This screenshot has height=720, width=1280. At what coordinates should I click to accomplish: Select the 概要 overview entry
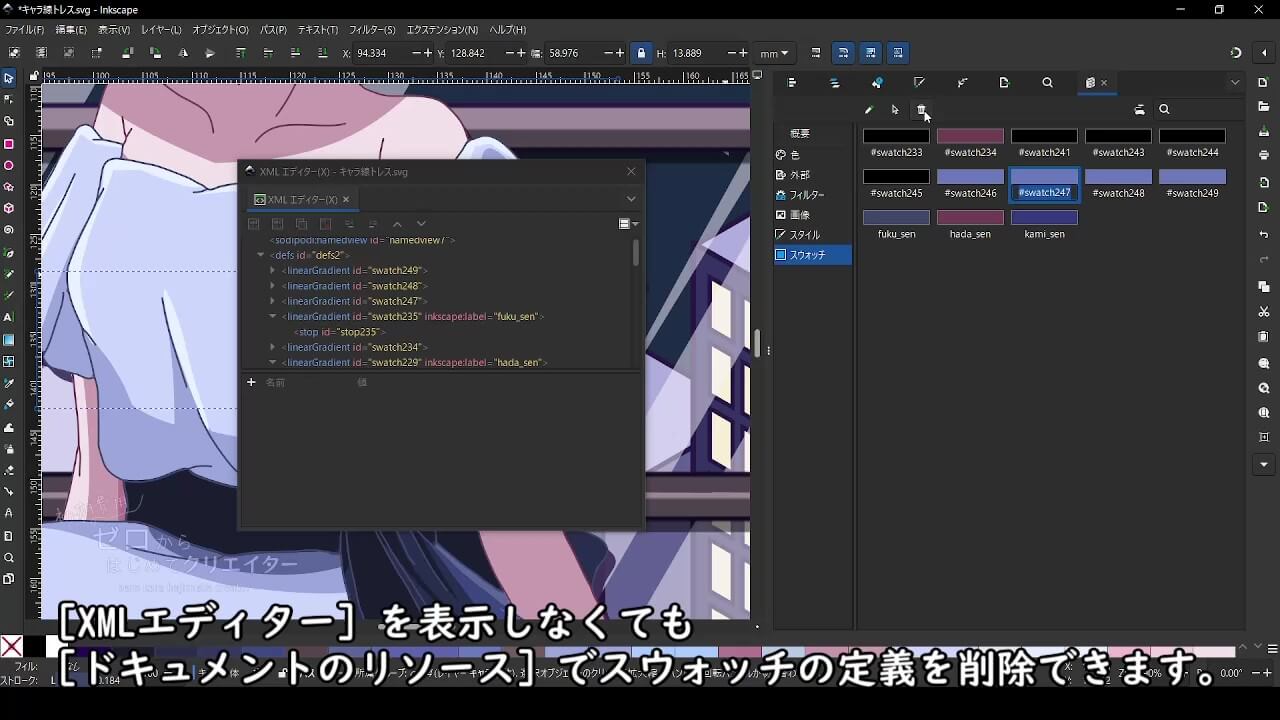pyautogui.click(x=813, y=134)
